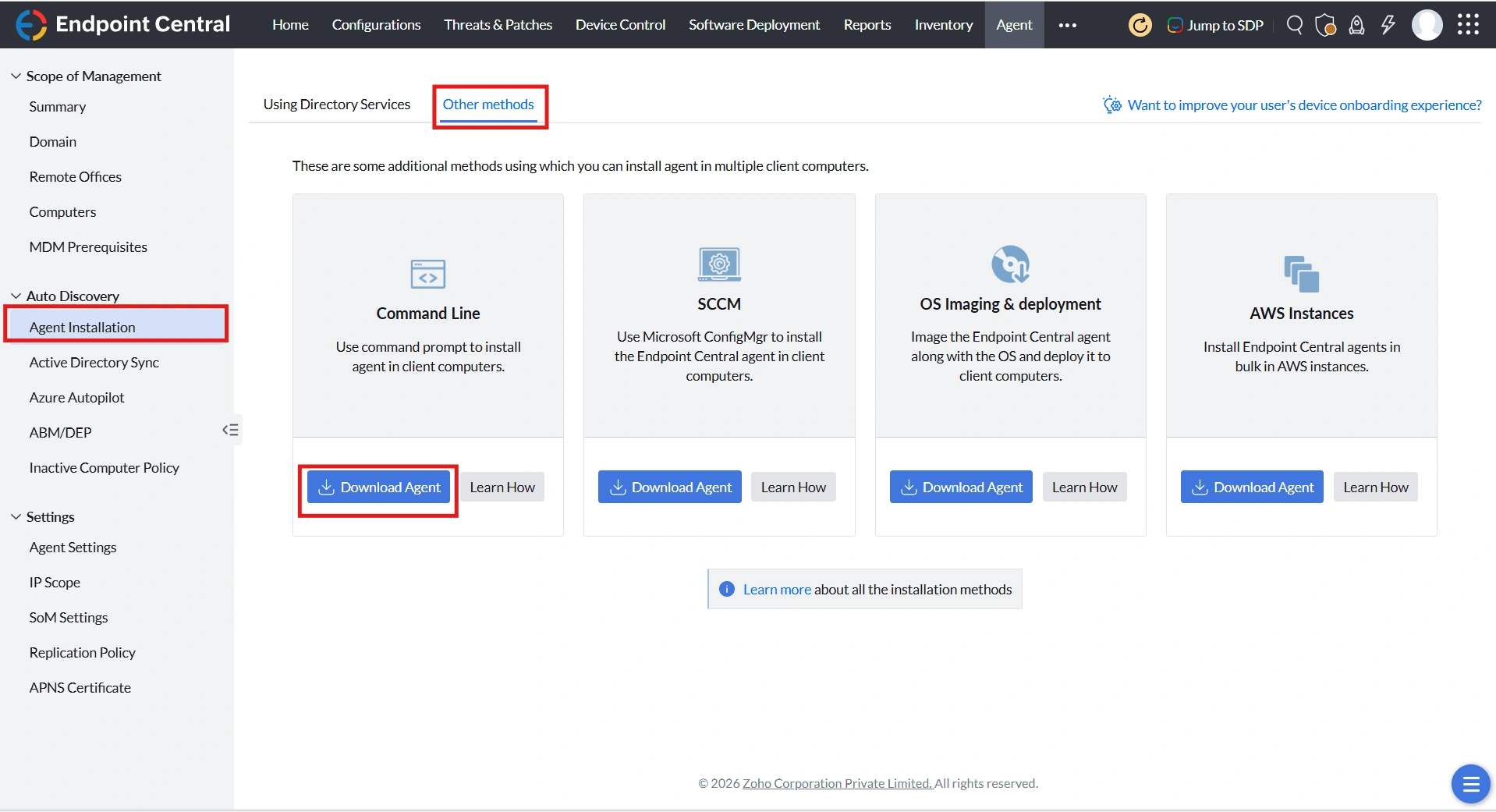
Task: Click the onboarding experience gear-bulb icon
Action: [x=1112, y=105]
